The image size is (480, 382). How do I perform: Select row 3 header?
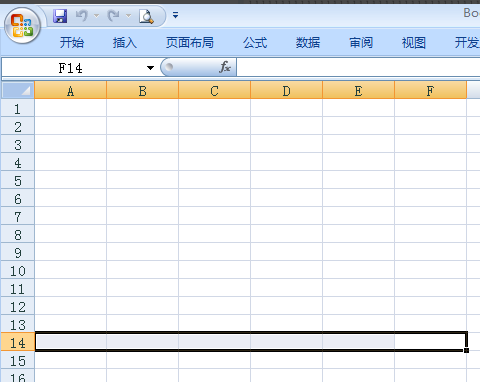coord(18,145)
